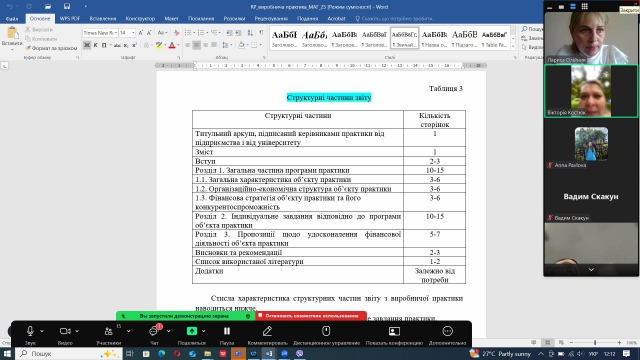
Task: Expand audio options arrow next to Звук
Action: pos(42,331)
